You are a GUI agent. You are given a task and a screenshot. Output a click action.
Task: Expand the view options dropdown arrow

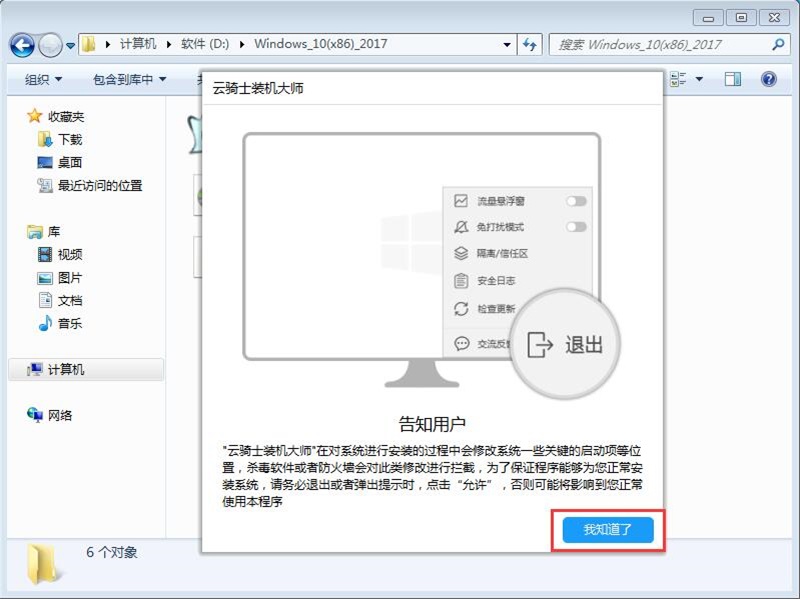[699, 79]
